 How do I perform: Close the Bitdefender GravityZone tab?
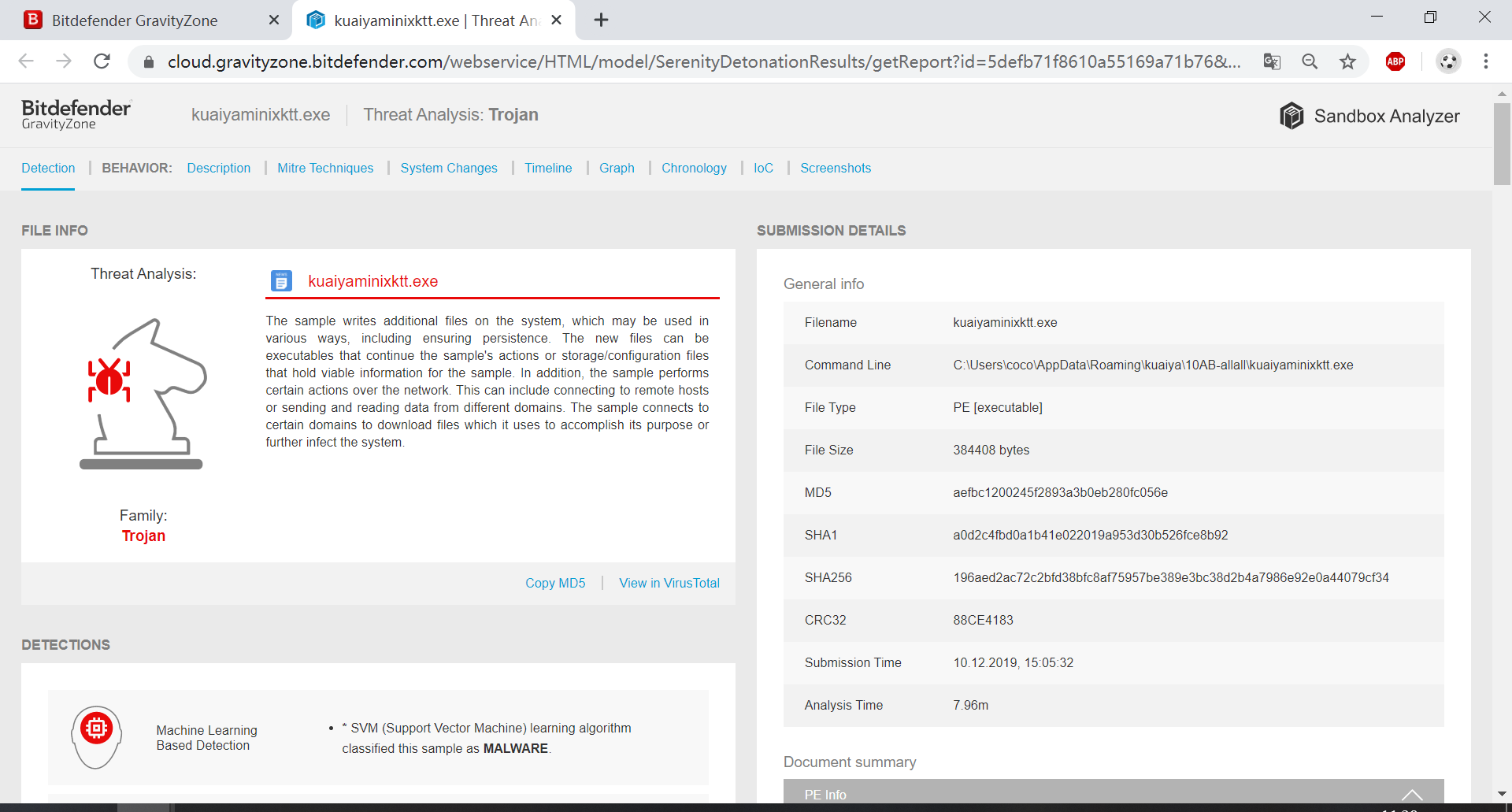274,20
